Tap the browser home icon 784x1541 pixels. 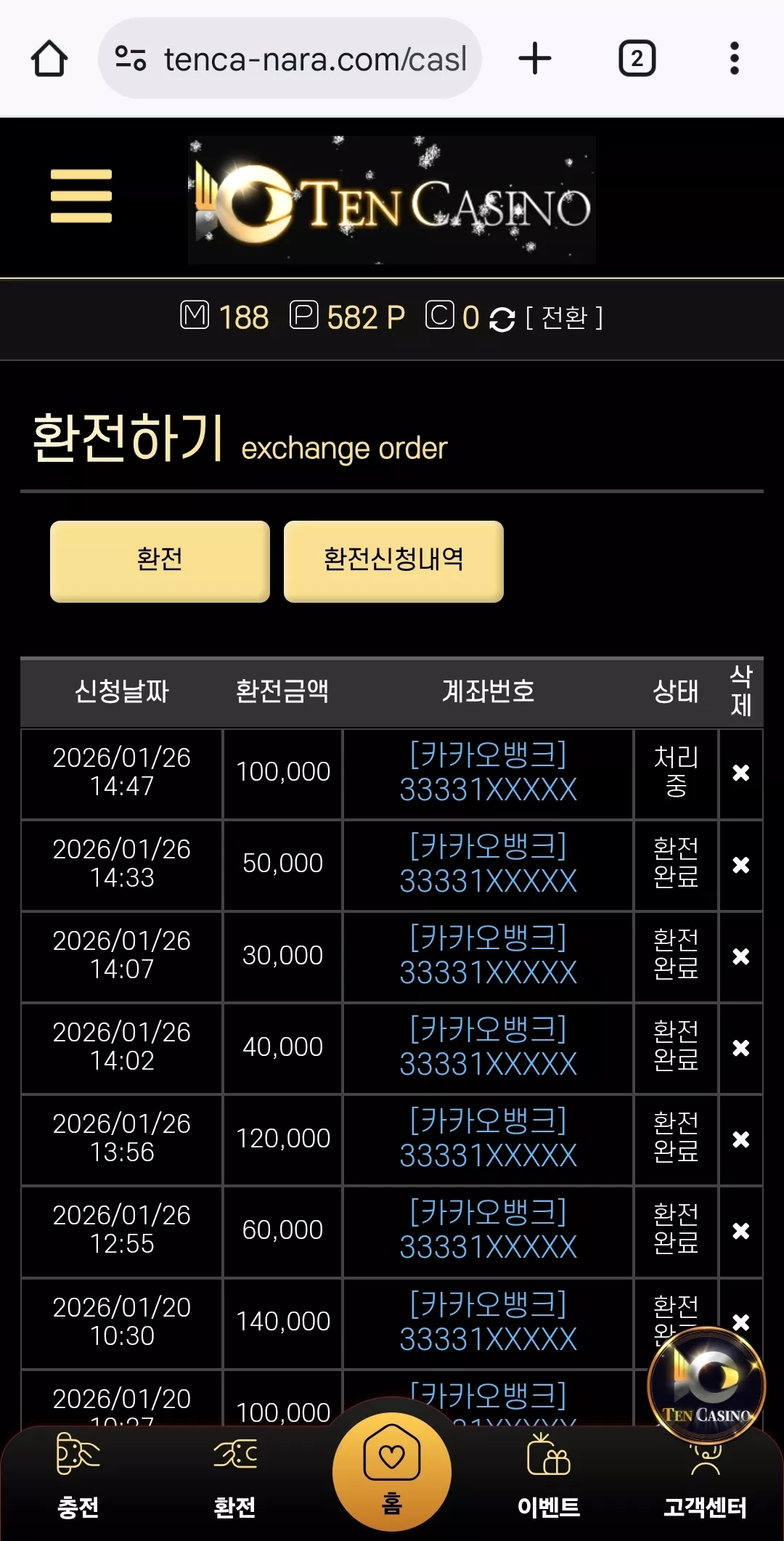click(x=49, y=59)
